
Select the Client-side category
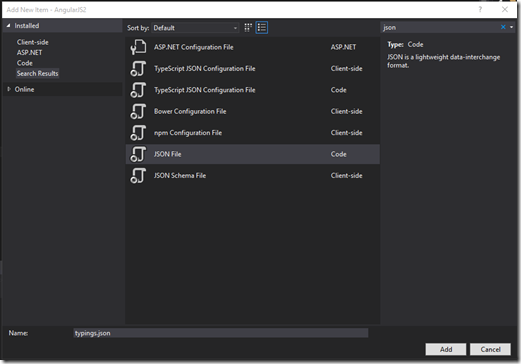point(33,42)
